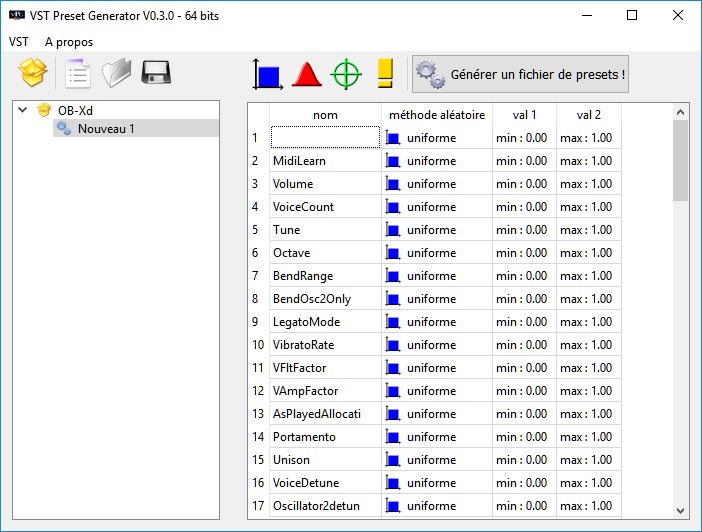Click the uniforme method icon in VibratoRate row
The height and width of the screenshot is (532, 702).
coord(393,345)
